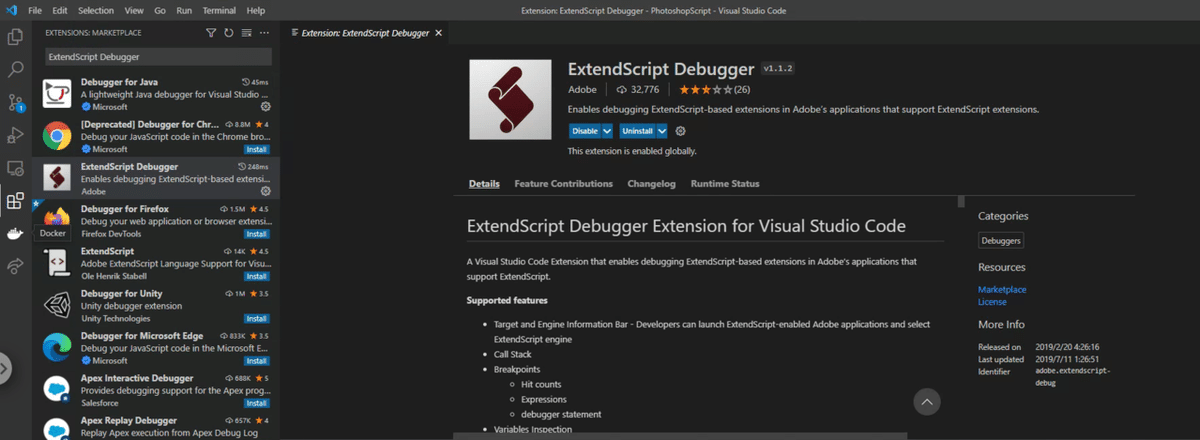Open the Extensions view in activity bar

tap(15, 201)
